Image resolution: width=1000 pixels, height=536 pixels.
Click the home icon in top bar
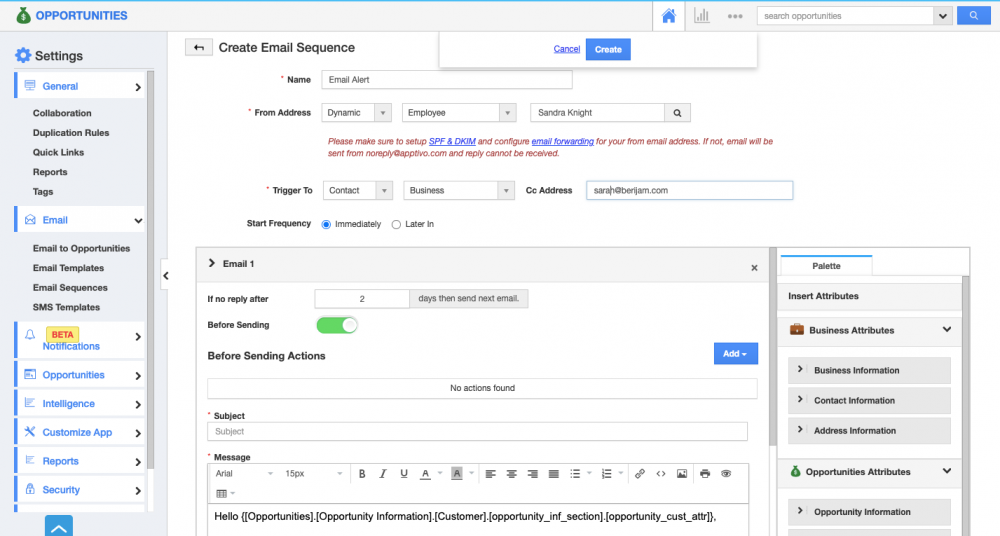(669, 16)
